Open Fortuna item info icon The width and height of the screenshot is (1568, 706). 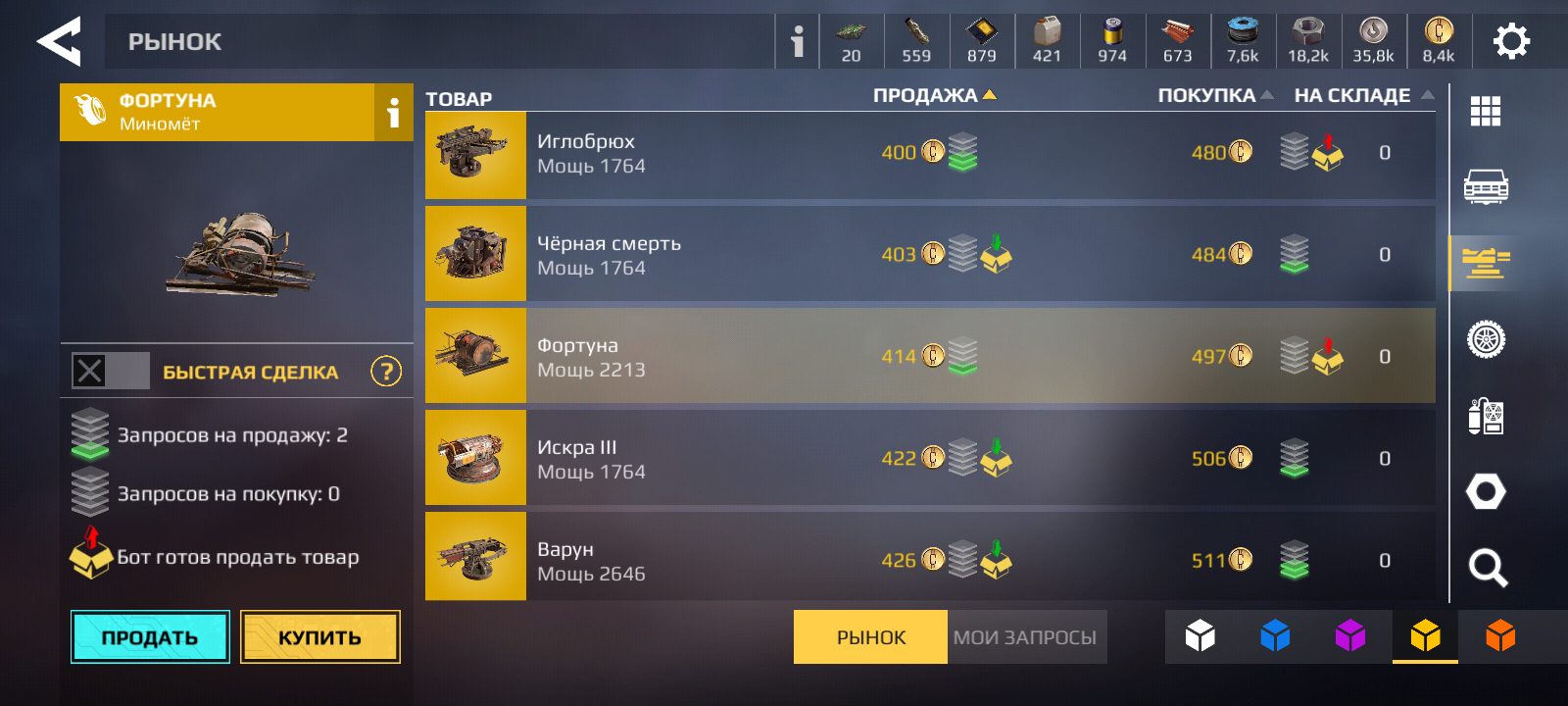(393, 112)
